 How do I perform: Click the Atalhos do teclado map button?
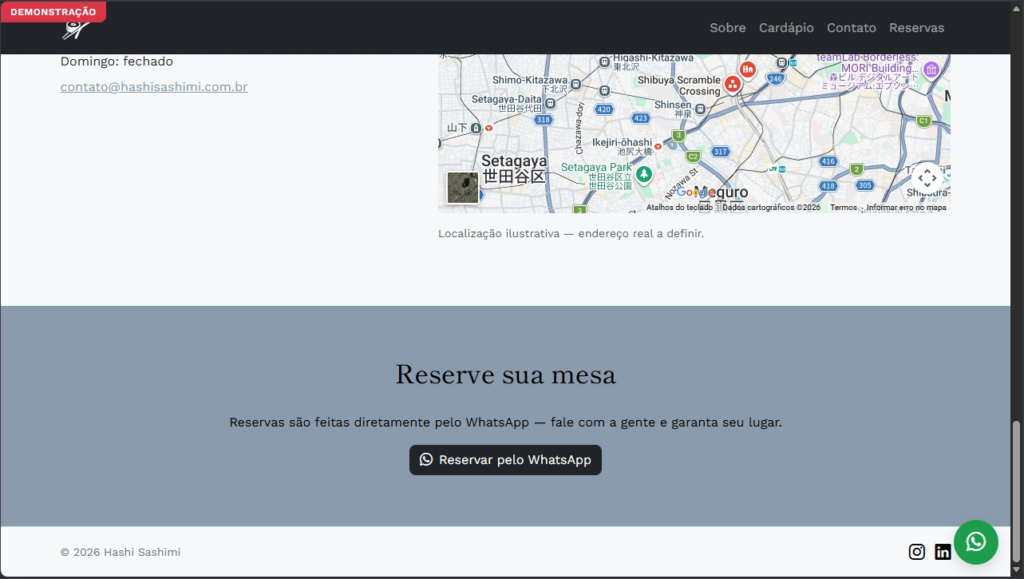pyautogui.click(x=679, y=208)
